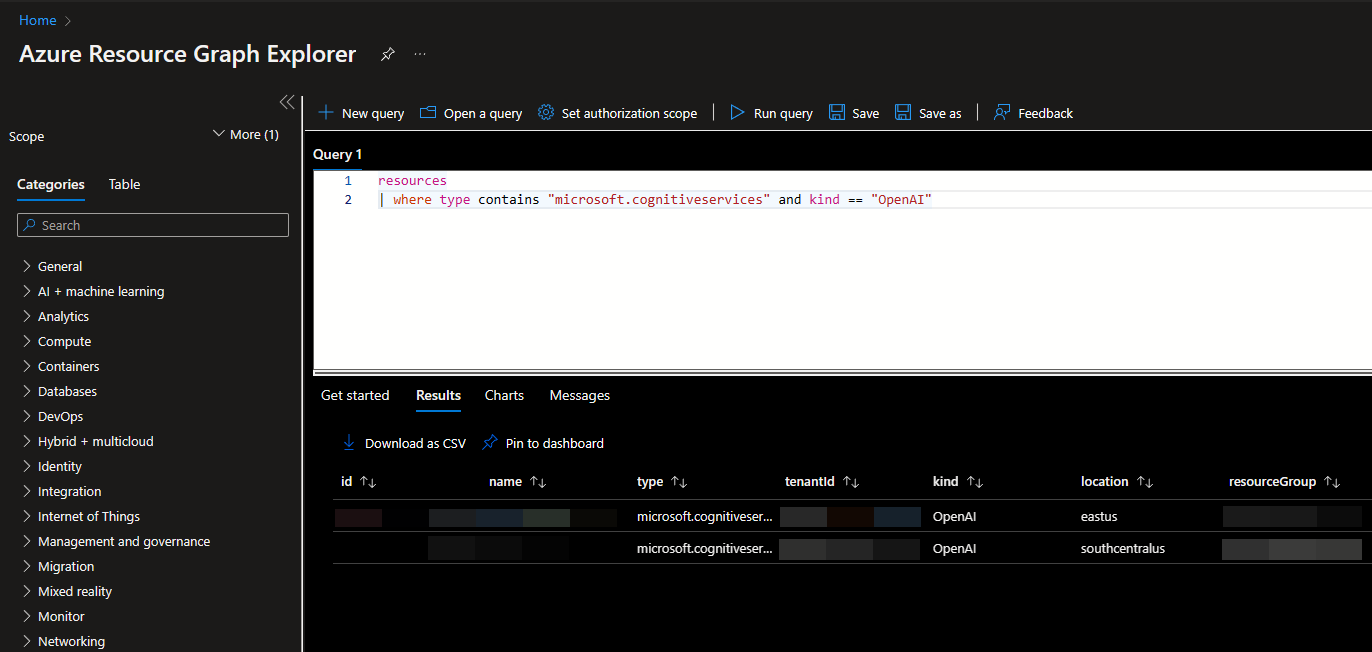Click type cell in the eastus row
1372x652 pixels.
click(705, 517)
